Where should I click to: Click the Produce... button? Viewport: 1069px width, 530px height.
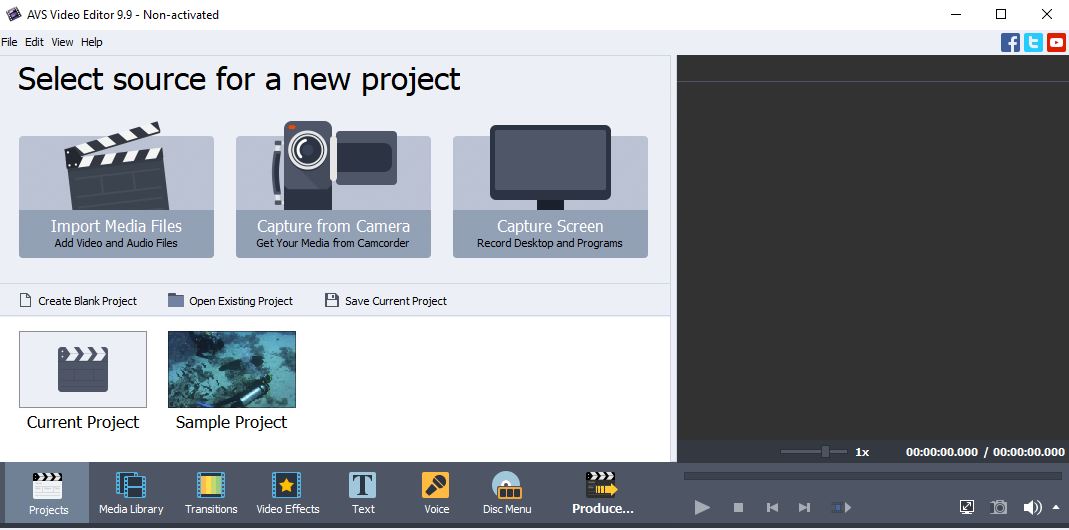(603, 493)
